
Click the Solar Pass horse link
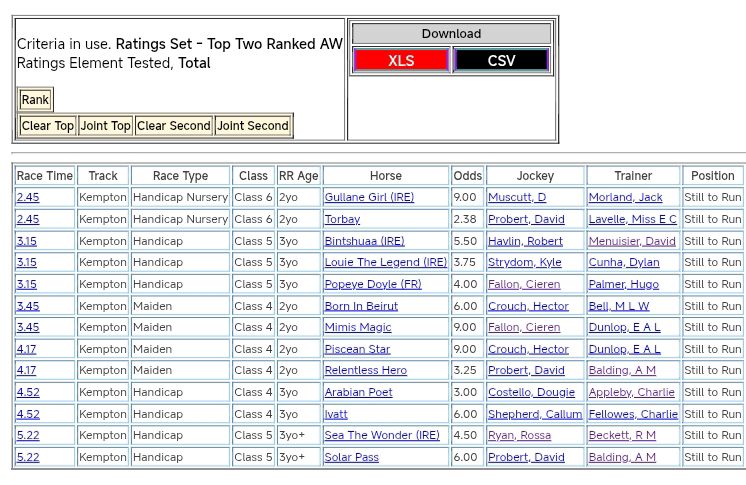point(351,458)
